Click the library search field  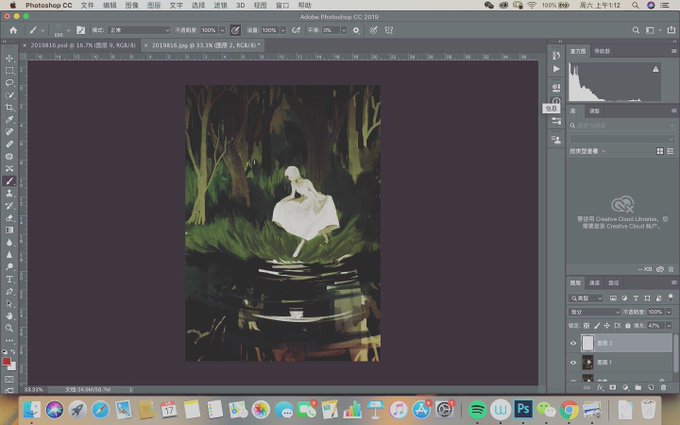coord(621,125)
